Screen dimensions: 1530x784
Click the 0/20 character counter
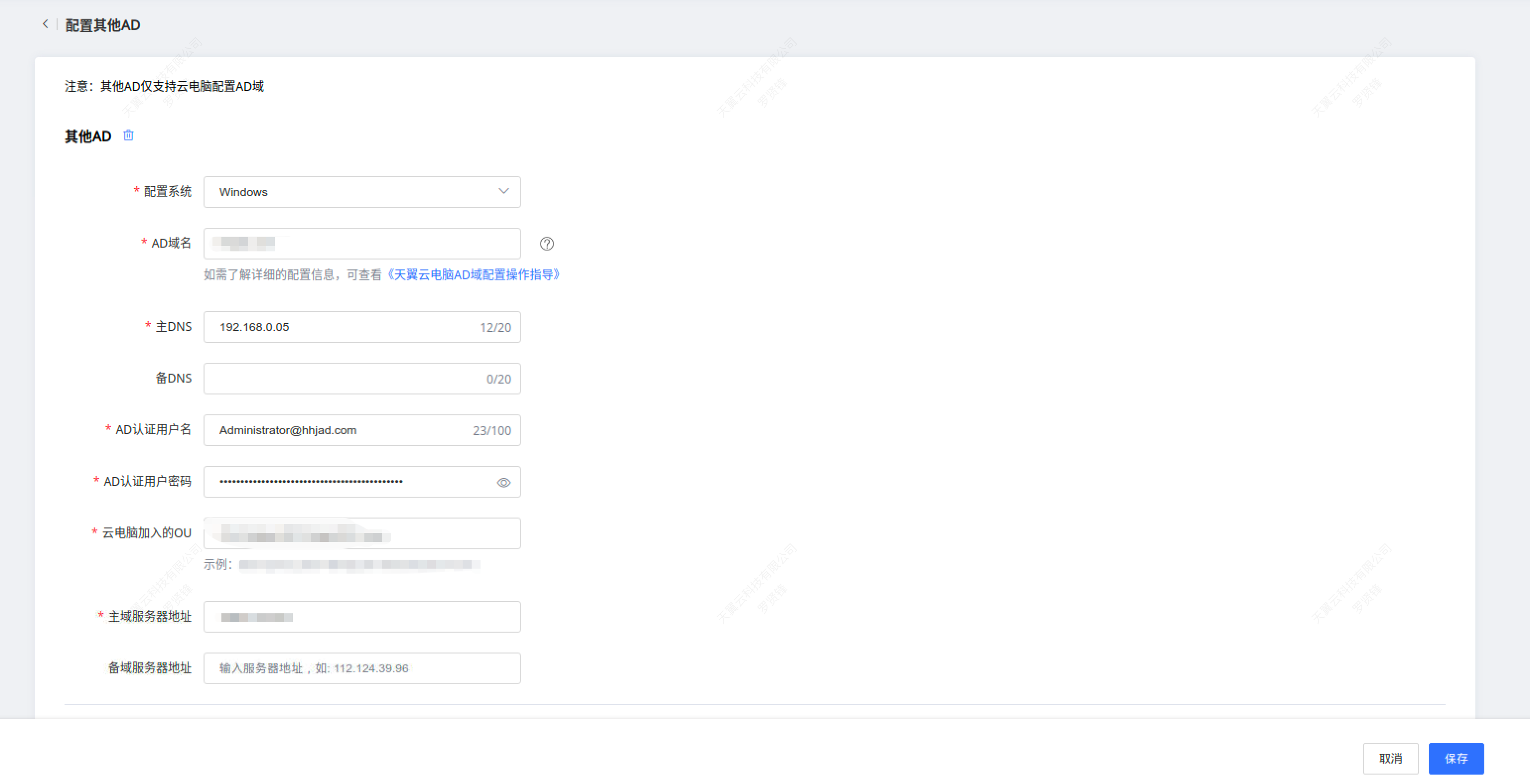pyautogui.click(x=498, y=379)
